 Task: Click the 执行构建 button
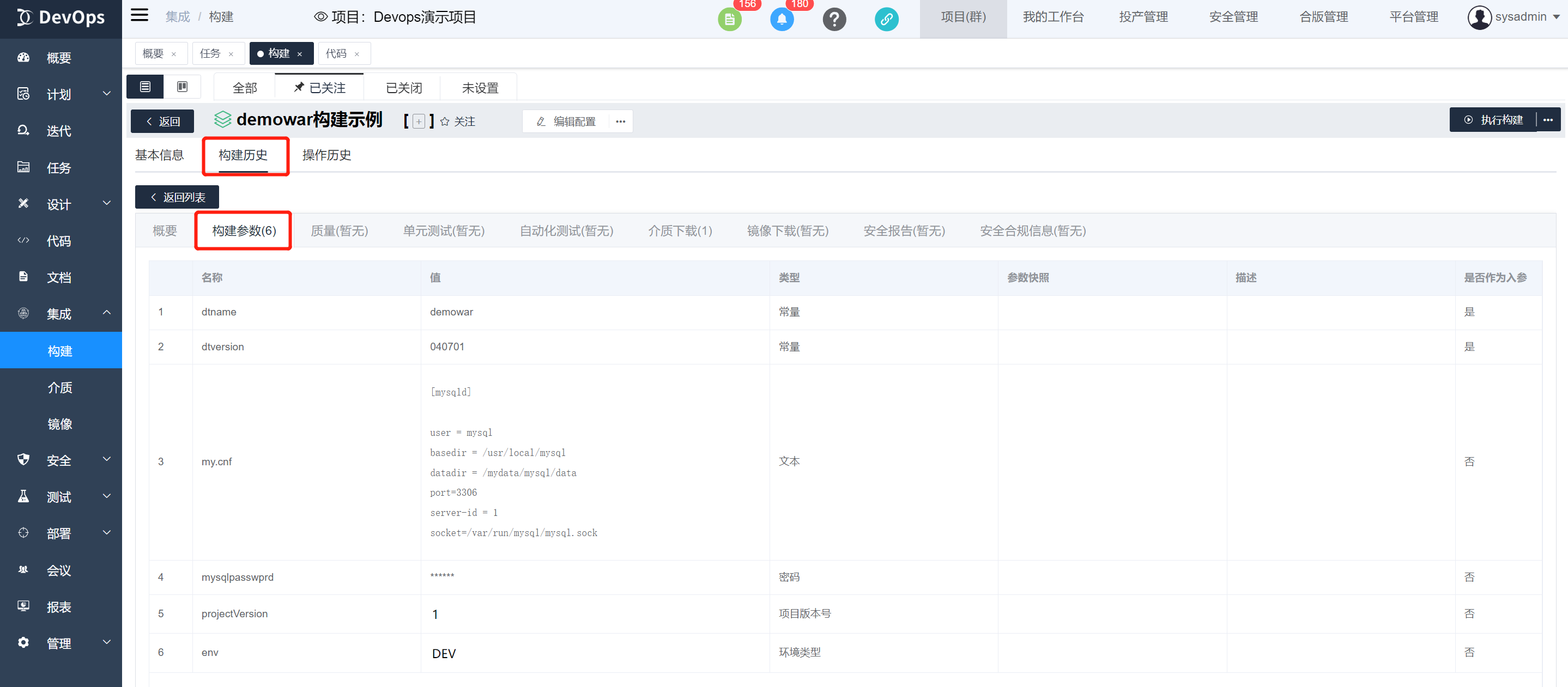(1493, 120)
